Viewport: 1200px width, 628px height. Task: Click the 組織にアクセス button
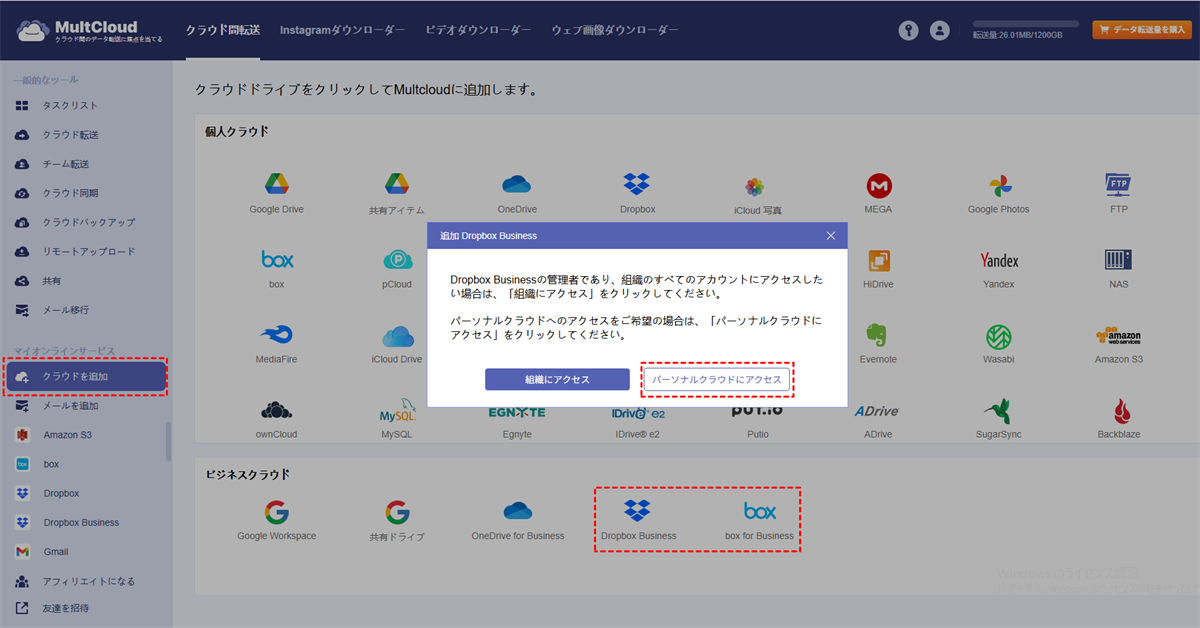tap(557, 380)
